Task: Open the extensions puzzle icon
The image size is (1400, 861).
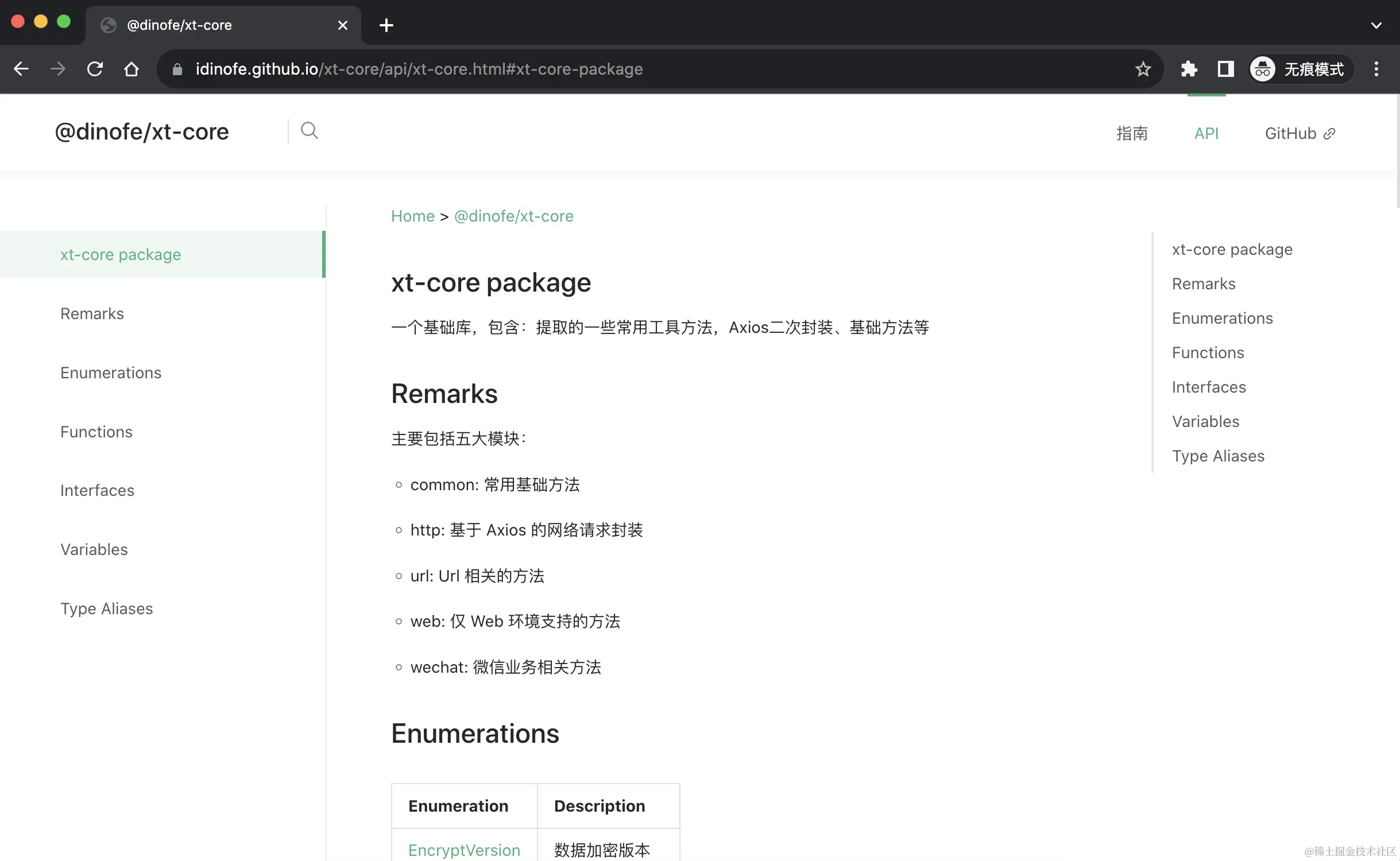Action: tap(1189, 69)
